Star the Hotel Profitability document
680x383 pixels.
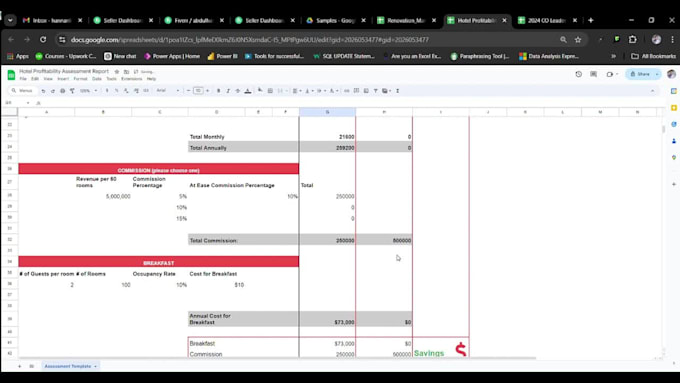[117, 72]
